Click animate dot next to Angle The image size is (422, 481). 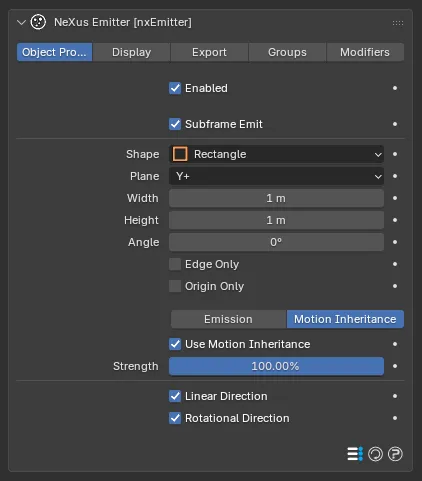point(395,242)
